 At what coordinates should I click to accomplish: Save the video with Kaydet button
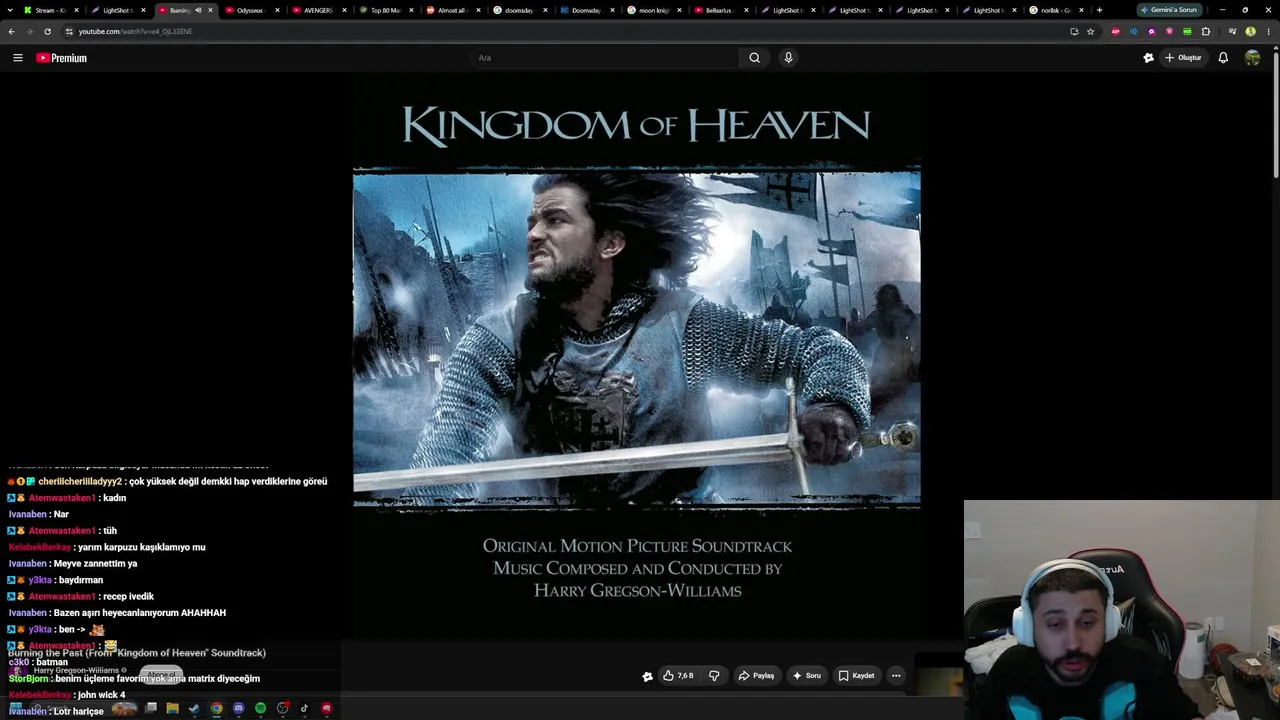[x=856, y=676]
